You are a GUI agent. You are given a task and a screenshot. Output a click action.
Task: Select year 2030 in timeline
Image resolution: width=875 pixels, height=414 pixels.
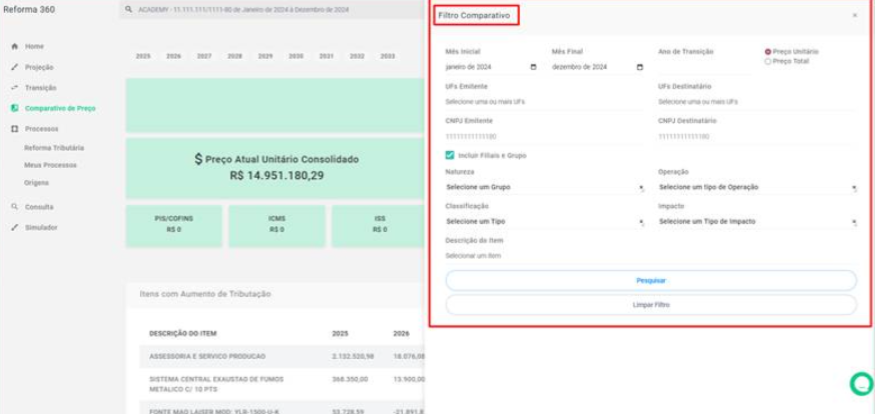(296, 56)
